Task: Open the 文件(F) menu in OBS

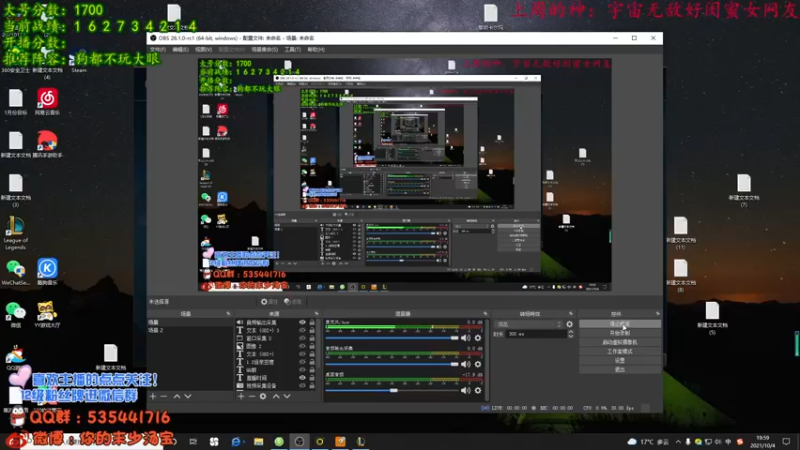Action: (158, 49)
